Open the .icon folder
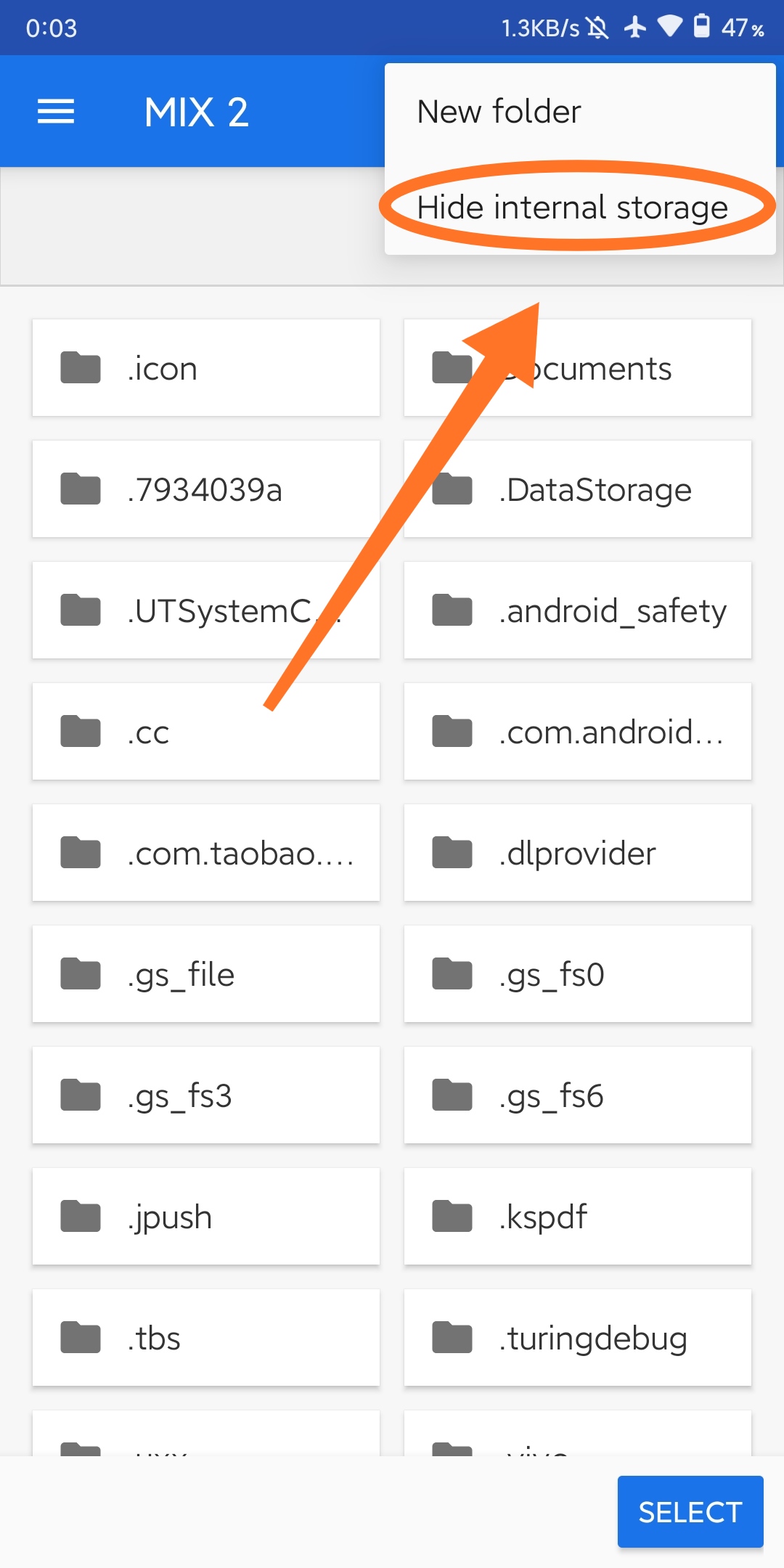 [206, 368]
